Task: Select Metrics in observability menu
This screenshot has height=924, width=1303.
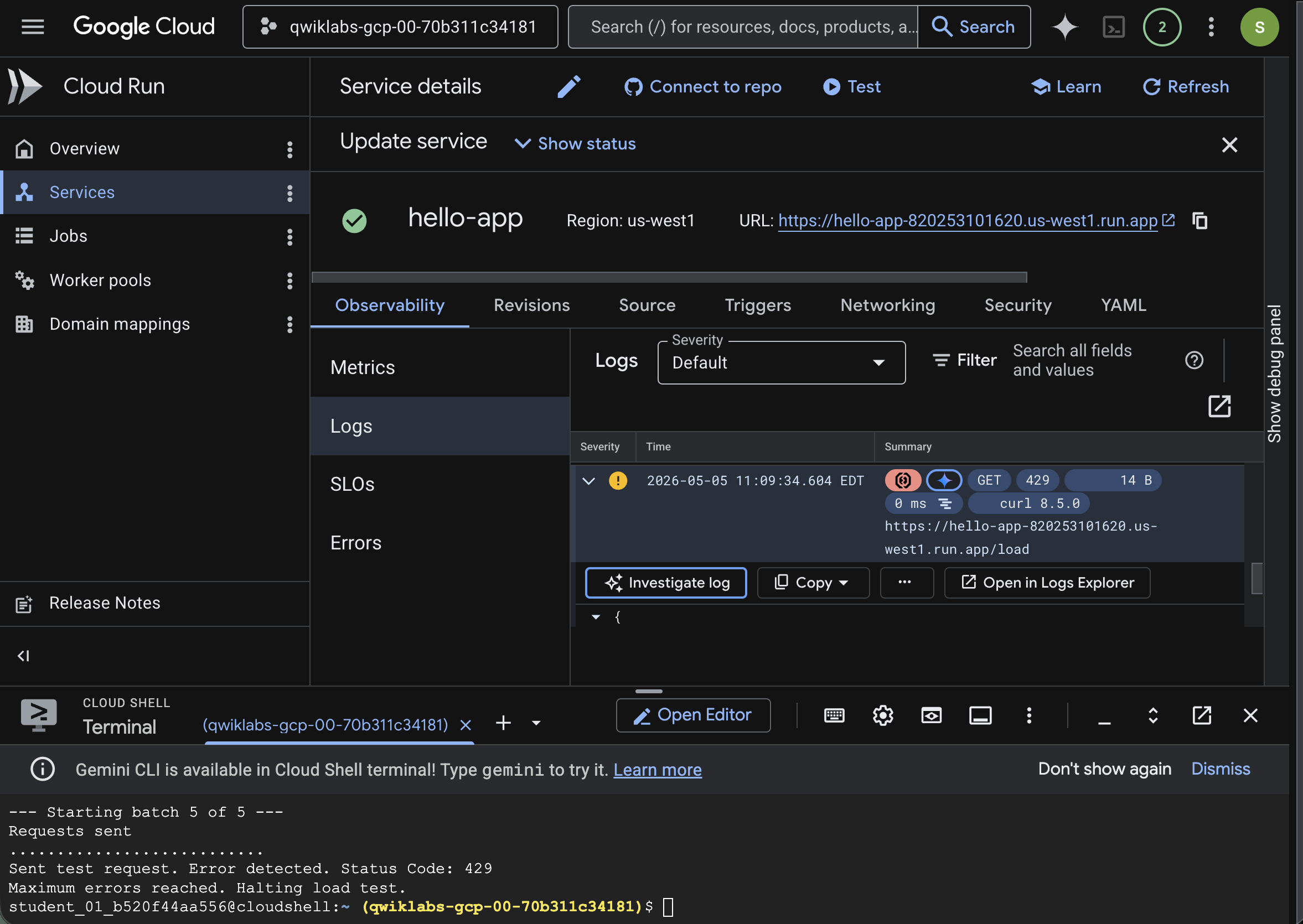Action: coord(439,367)
